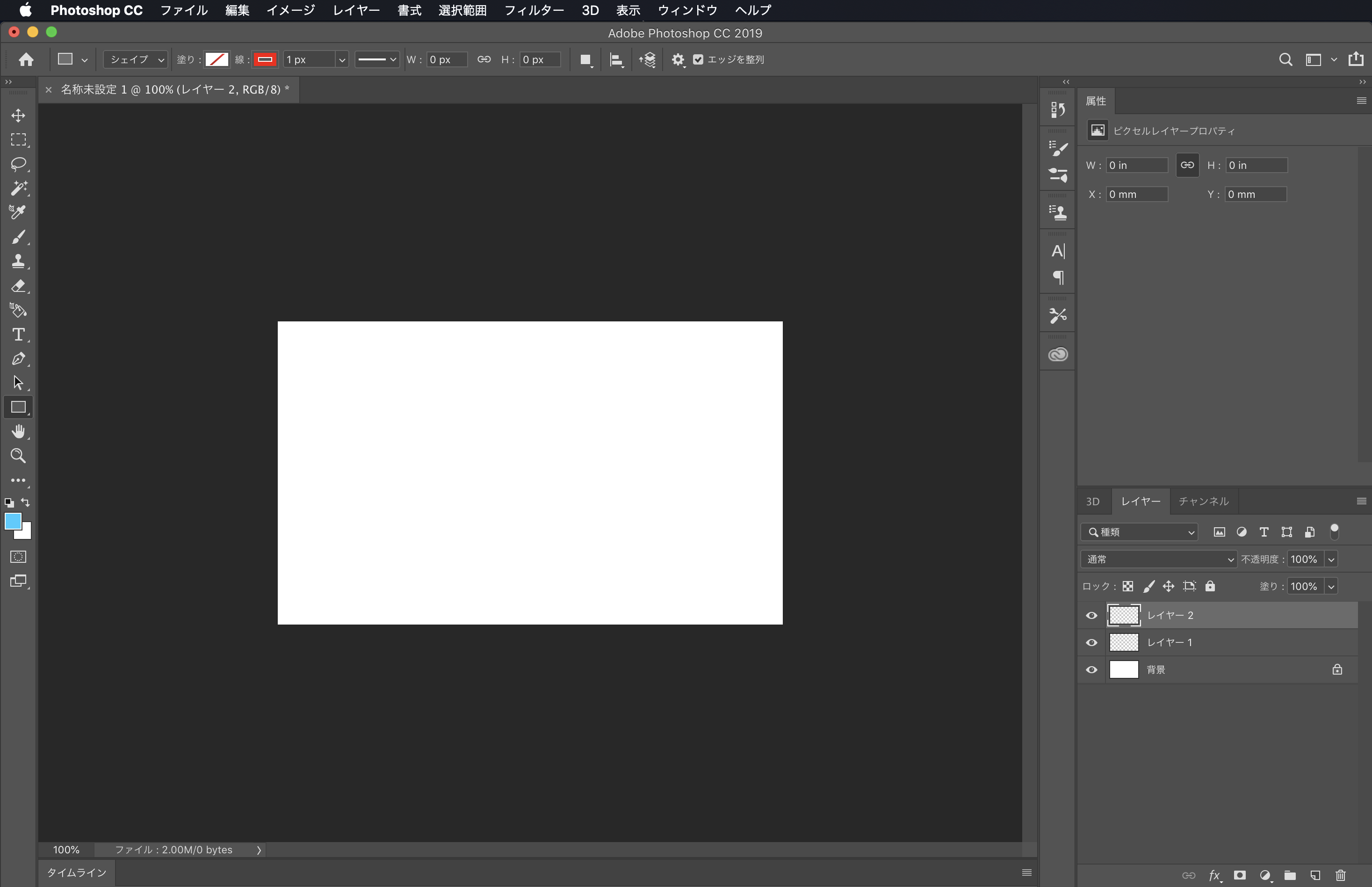Delete layer with trash icon

click(1340, 875)
